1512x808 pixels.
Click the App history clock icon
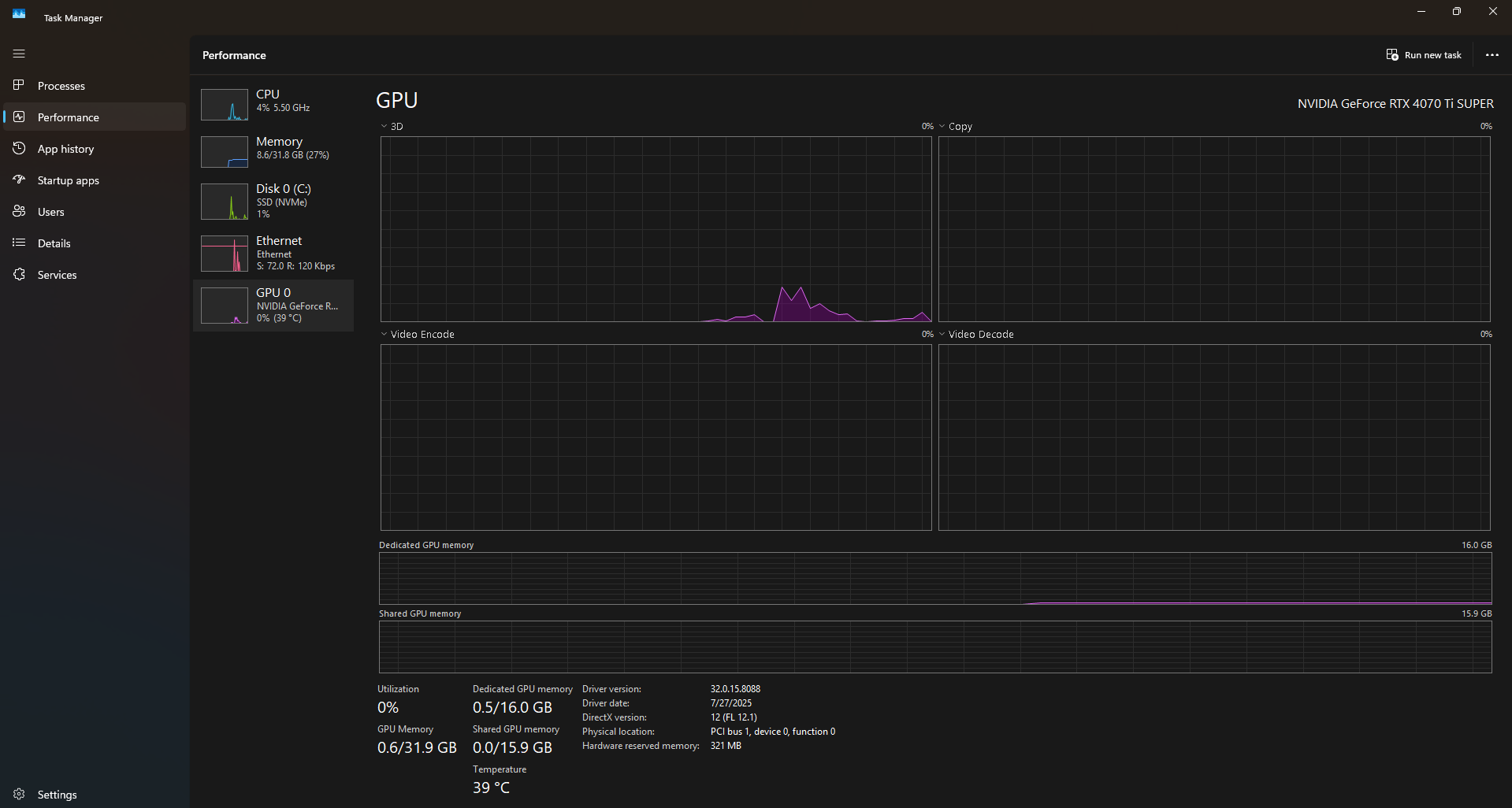(x=19, y=148)
